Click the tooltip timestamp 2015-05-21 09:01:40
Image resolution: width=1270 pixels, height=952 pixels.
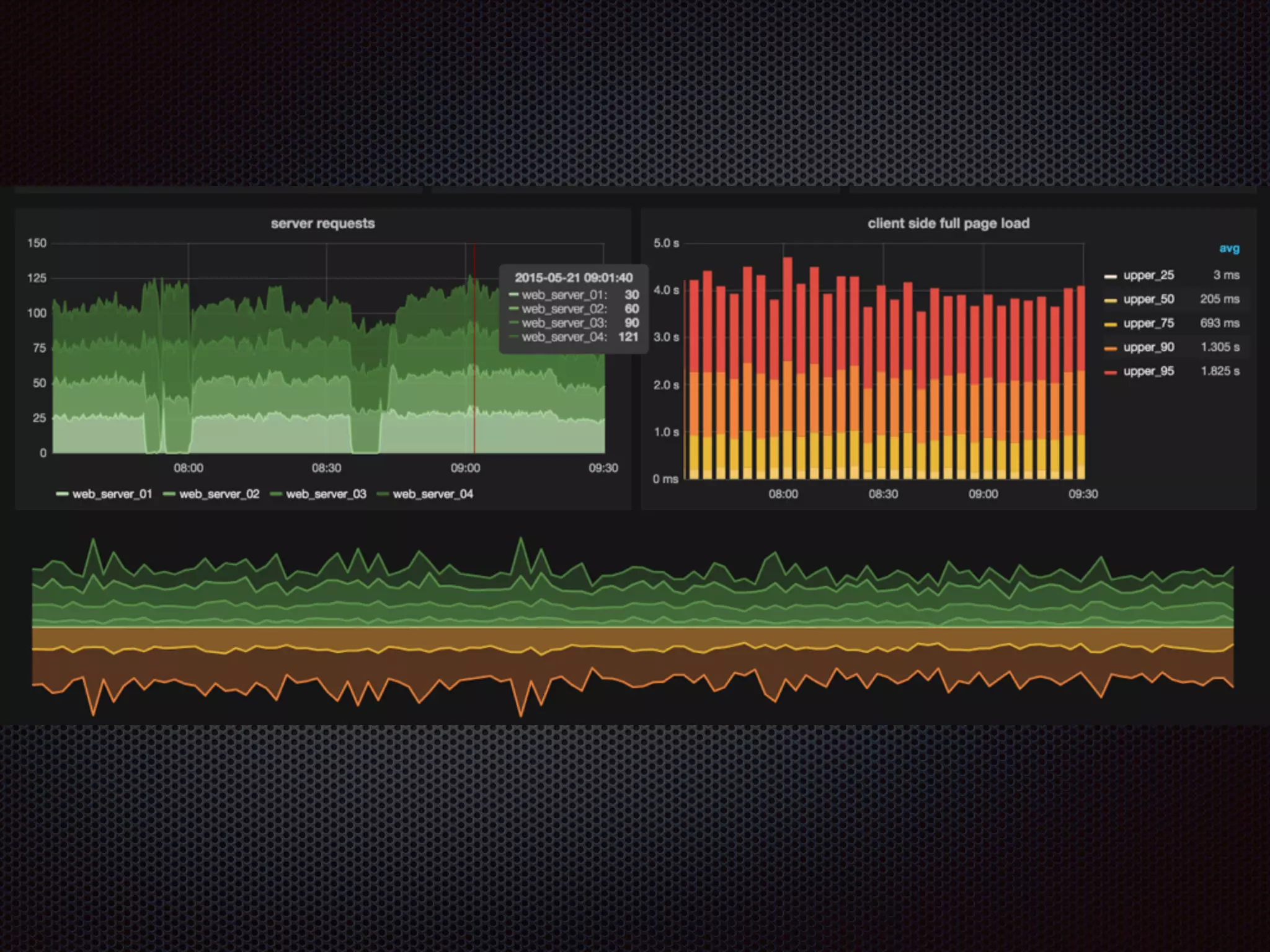click(574, 278)
